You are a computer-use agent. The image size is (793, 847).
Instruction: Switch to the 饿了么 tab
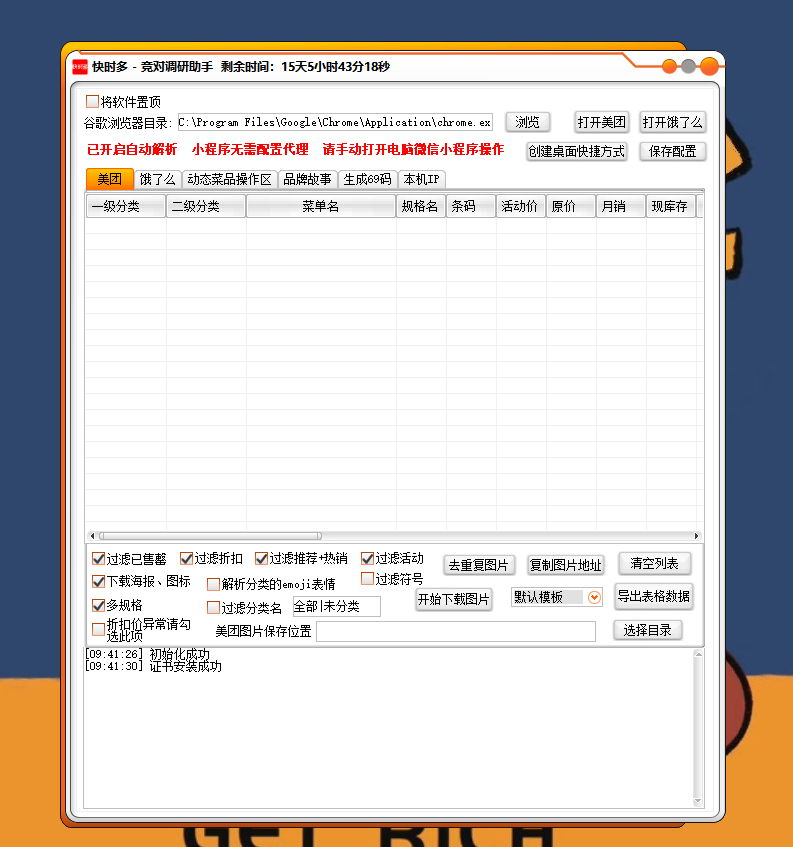coord(157,179)
